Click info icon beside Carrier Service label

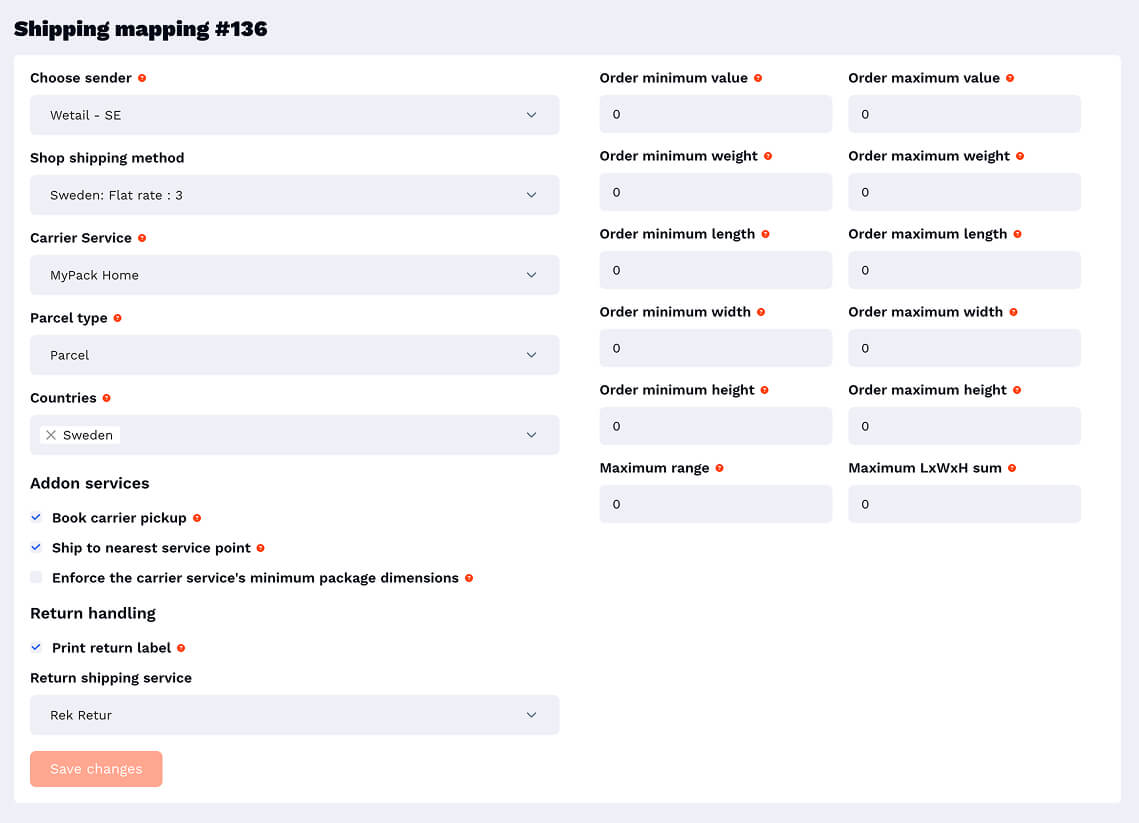tap(142, 238)
